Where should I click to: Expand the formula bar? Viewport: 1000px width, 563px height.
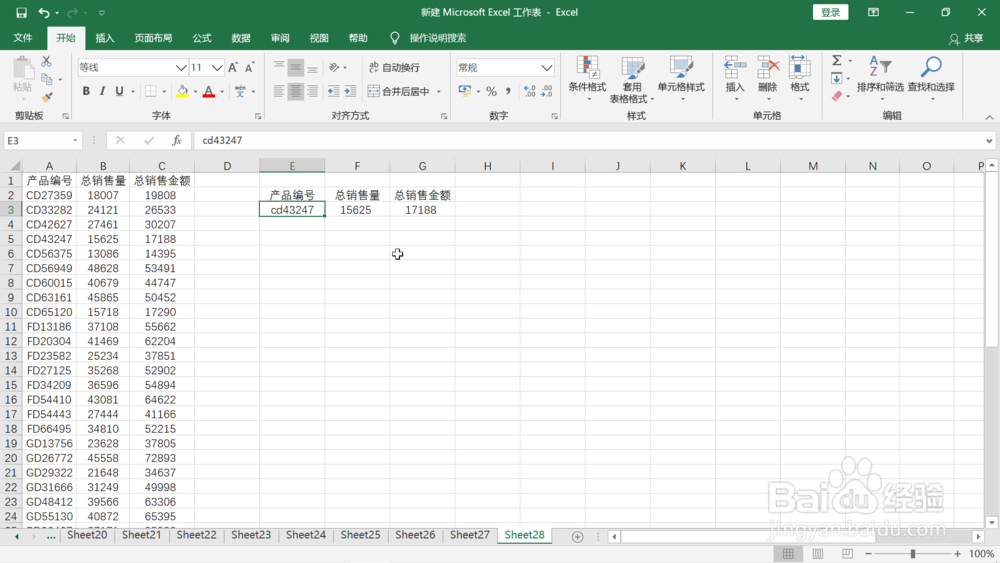click(x=989, y=140)
